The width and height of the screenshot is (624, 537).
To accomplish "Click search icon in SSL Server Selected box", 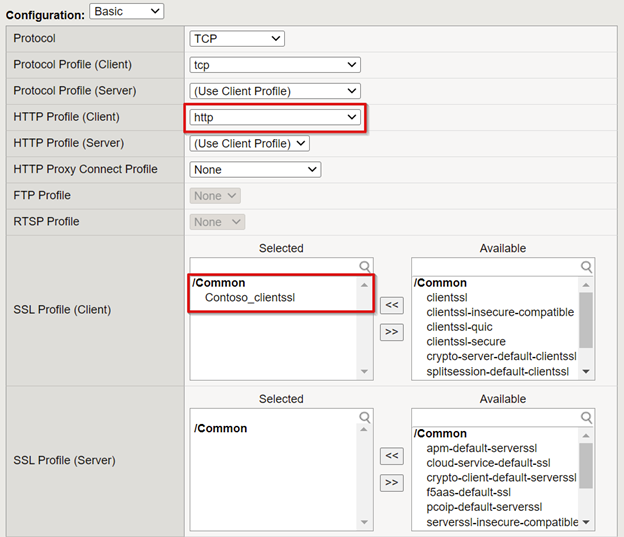I will point(365,417).
